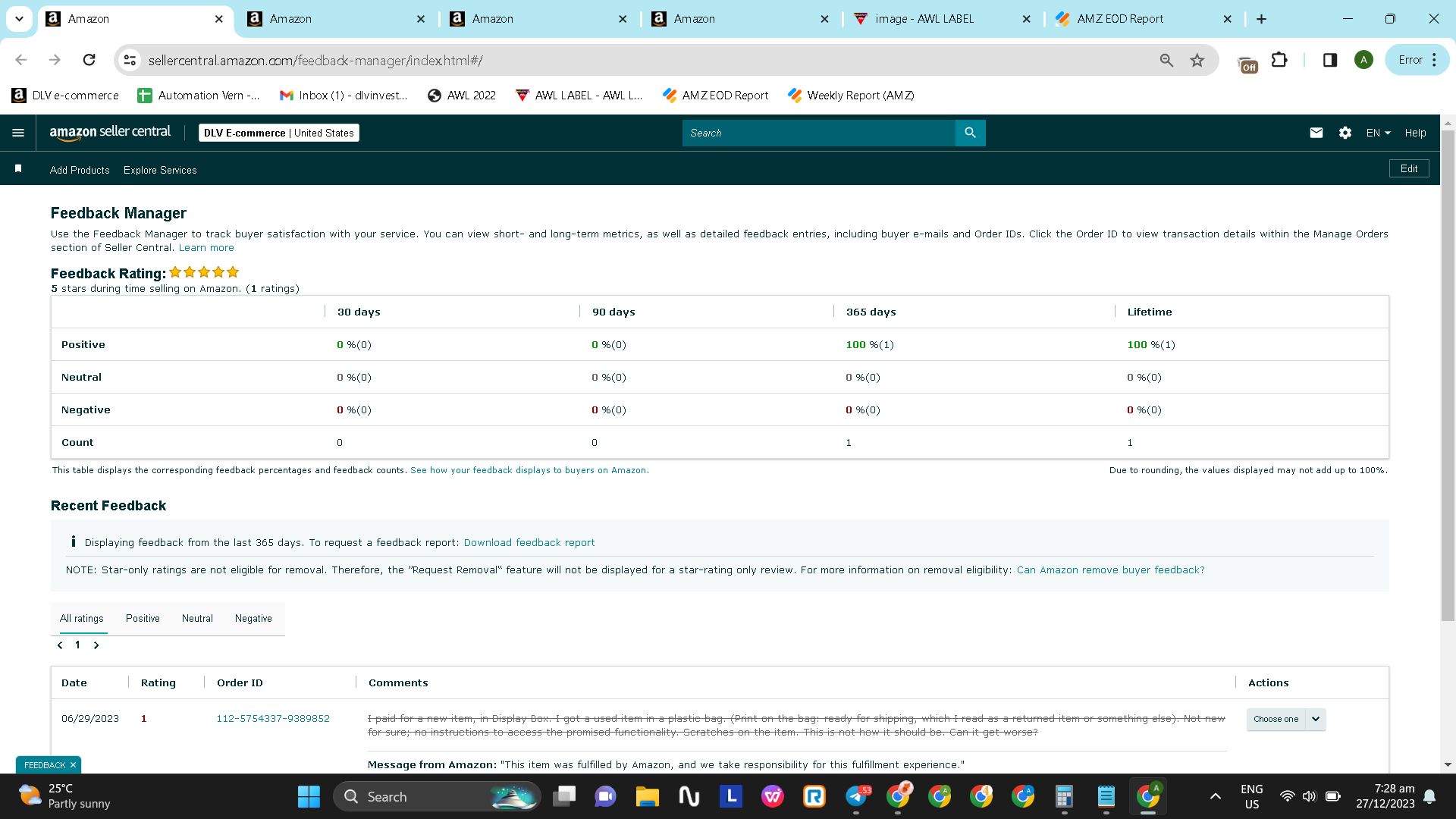
Task: Open the Inbox (1) Gmail bookmark
Action: [x=344, y=96]
